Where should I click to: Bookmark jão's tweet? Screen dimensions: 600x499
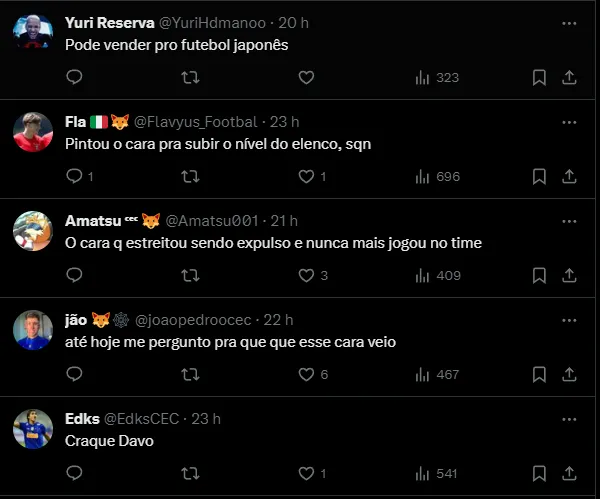539,374
